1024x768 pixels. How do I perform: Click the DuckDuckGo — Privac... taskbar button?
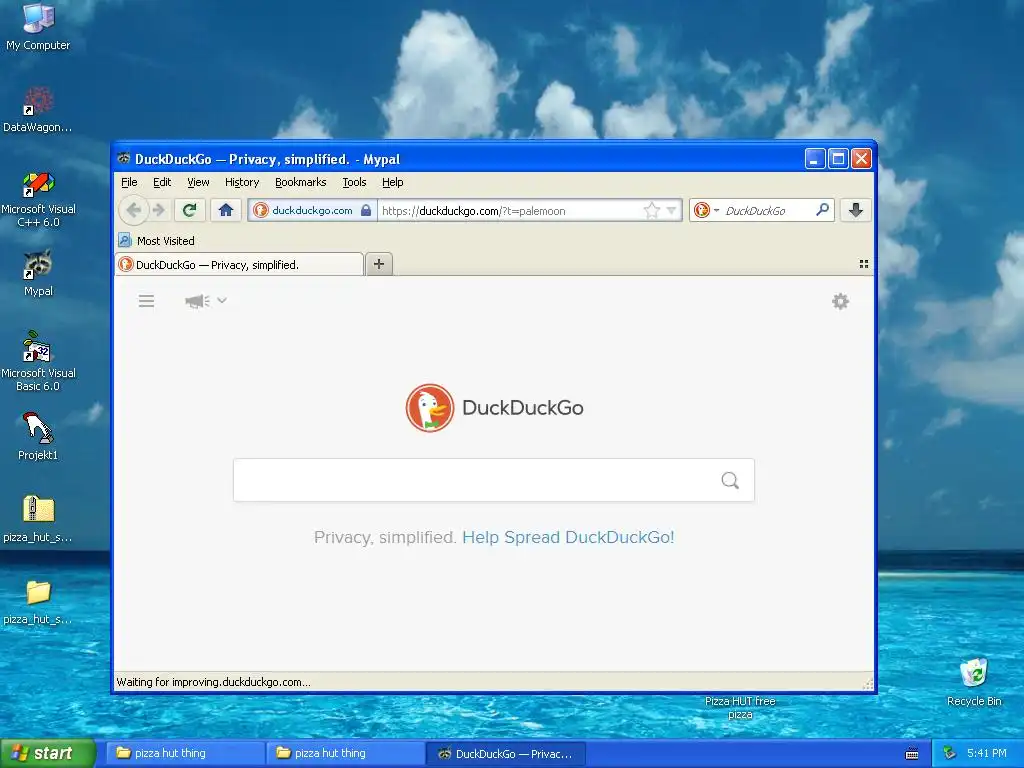[505, 753]
